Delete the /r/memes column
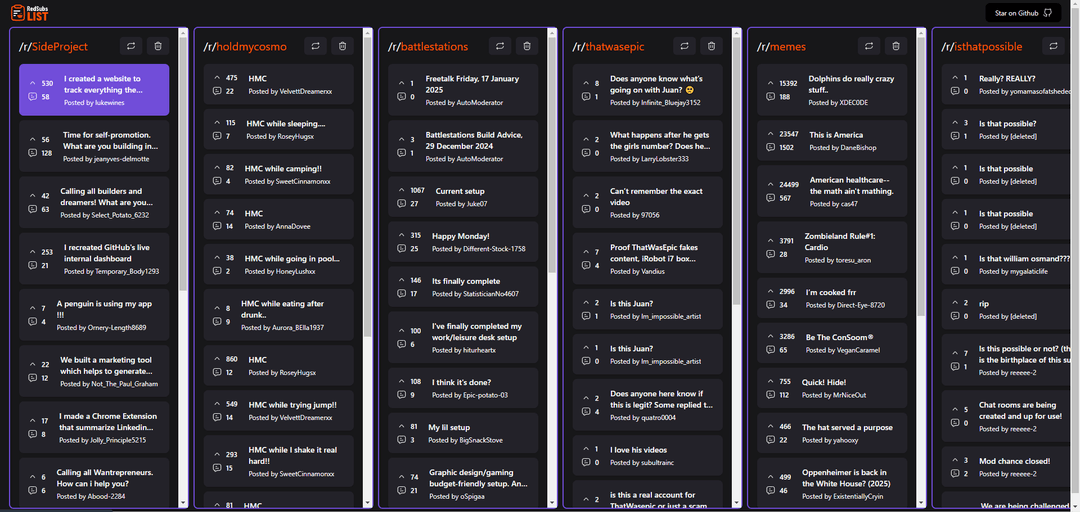1080x512 pixels. point(895,46)
